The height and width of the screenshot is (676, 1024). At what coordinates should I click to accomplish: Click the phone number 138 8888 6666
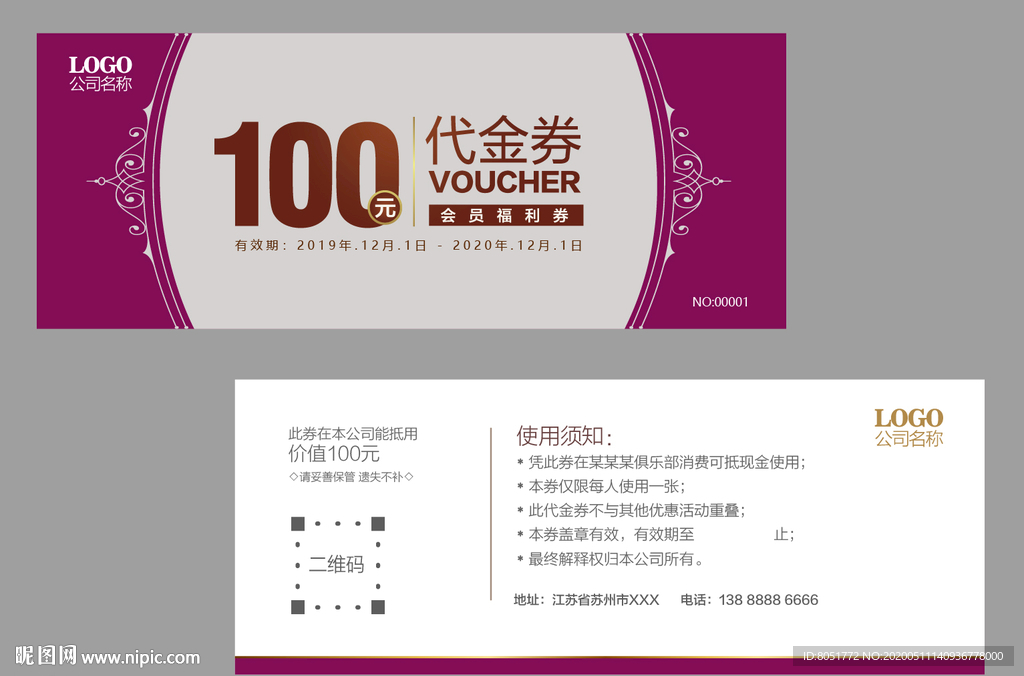point(768,600)
